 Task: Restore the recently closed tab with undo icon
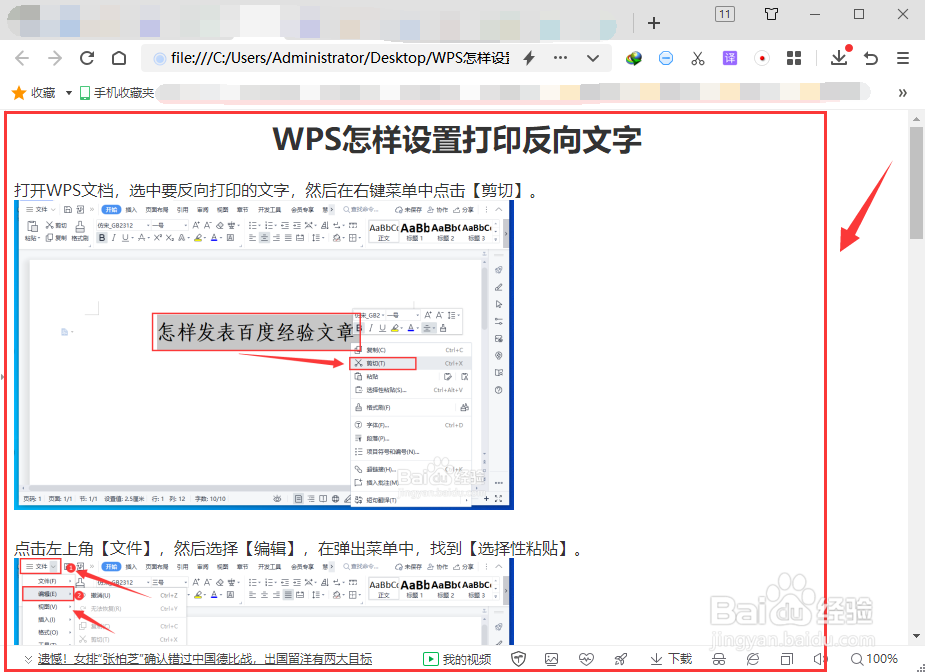pos(871,58)
